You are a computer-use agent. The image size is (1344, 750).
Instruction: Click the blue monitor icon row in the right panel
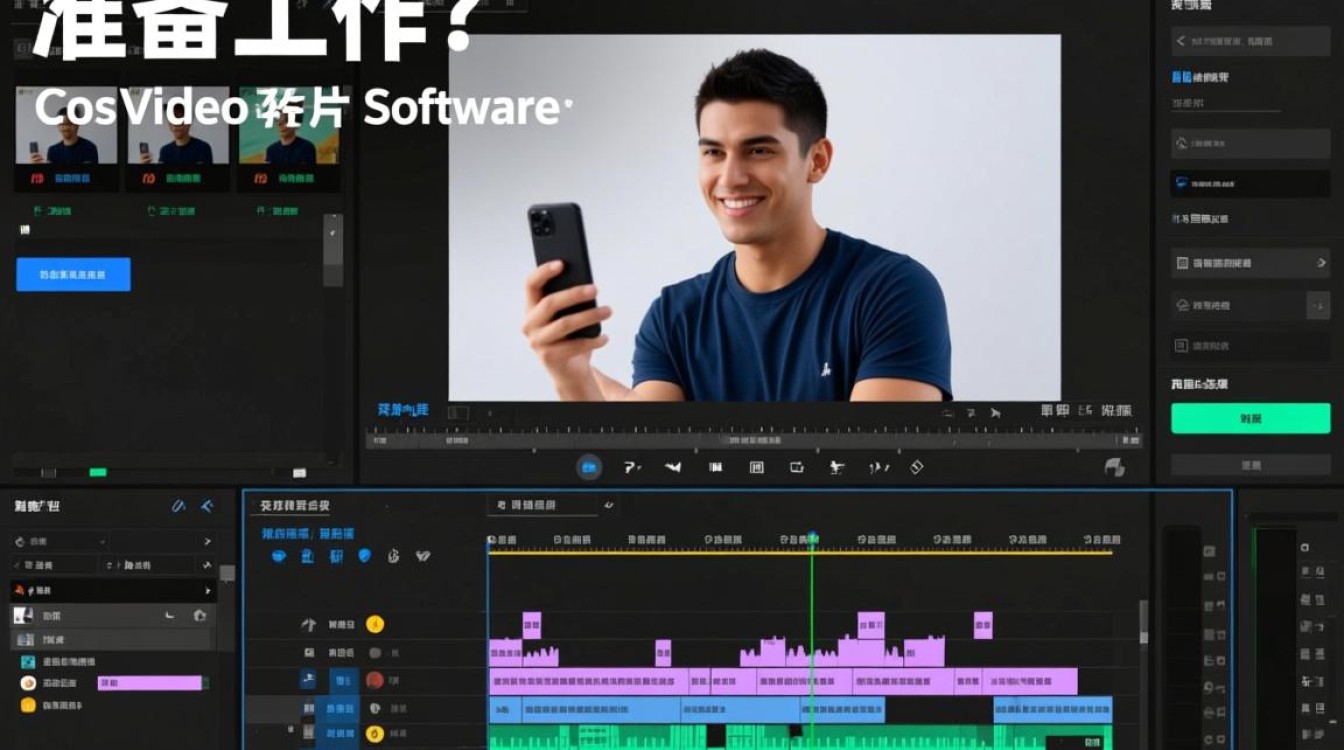[x=1250, y=183]
